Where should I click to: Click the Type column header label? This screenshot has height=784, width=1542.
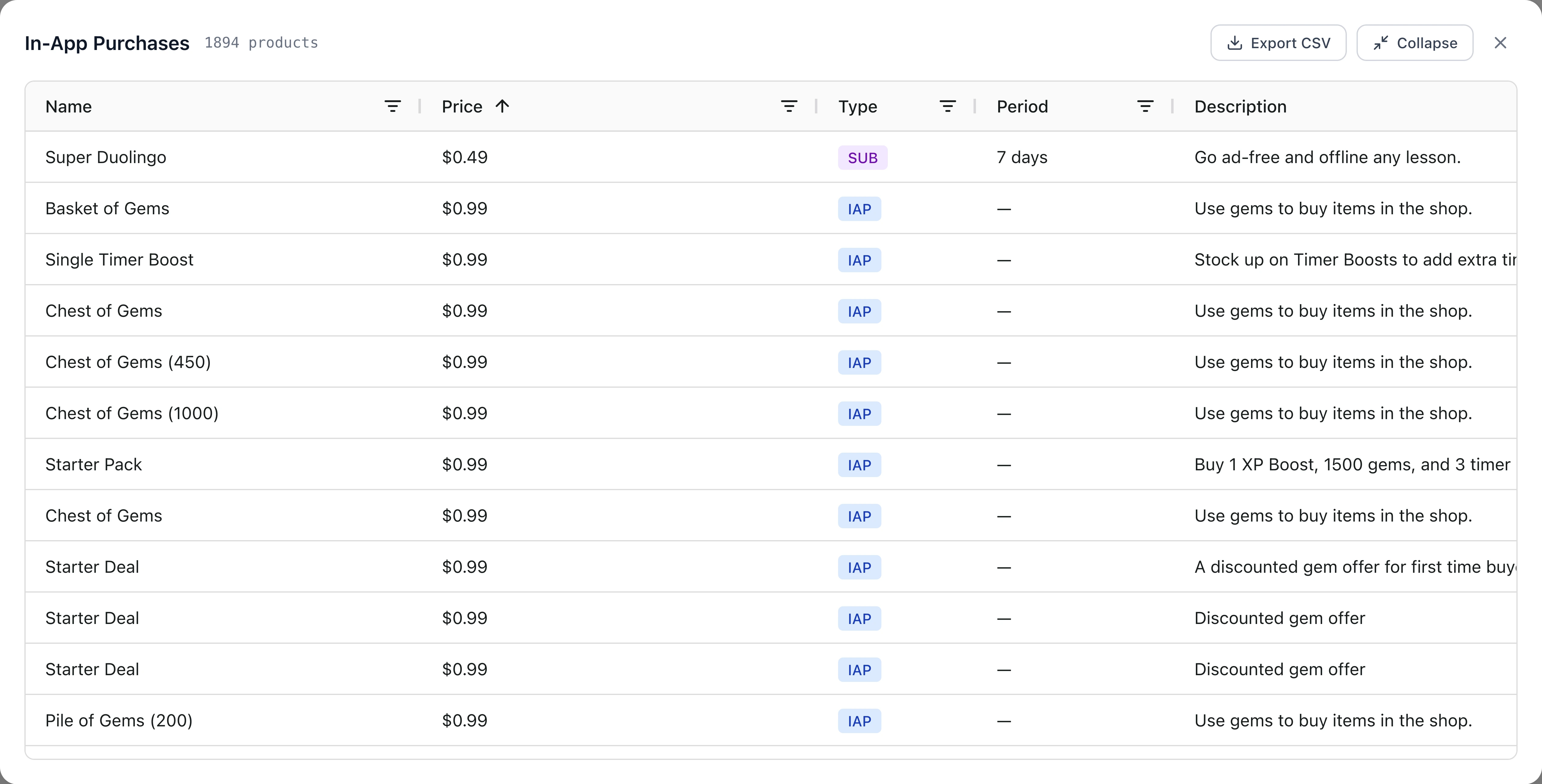[857, 106]
